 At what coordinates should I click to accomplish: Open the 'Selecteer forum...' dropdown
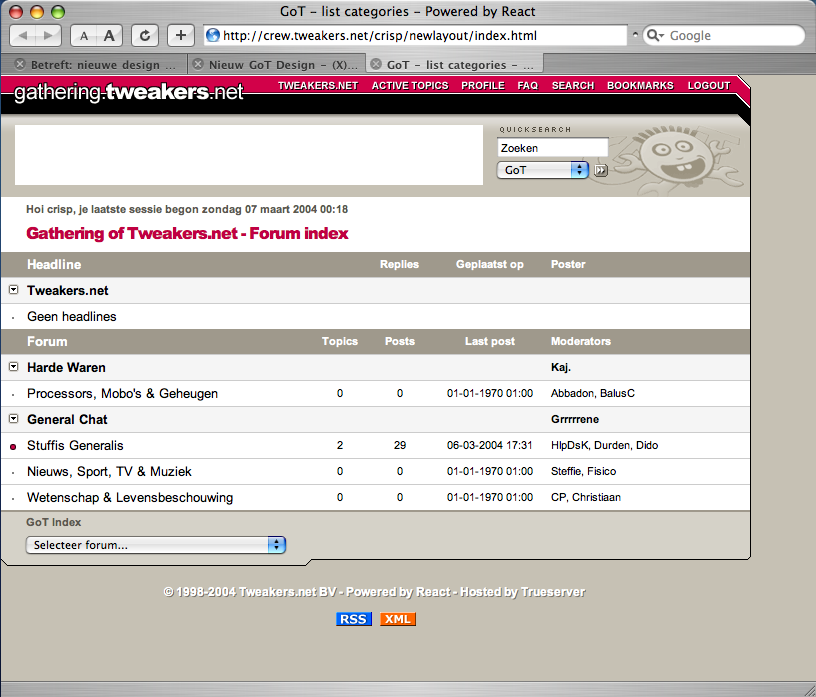156,545
